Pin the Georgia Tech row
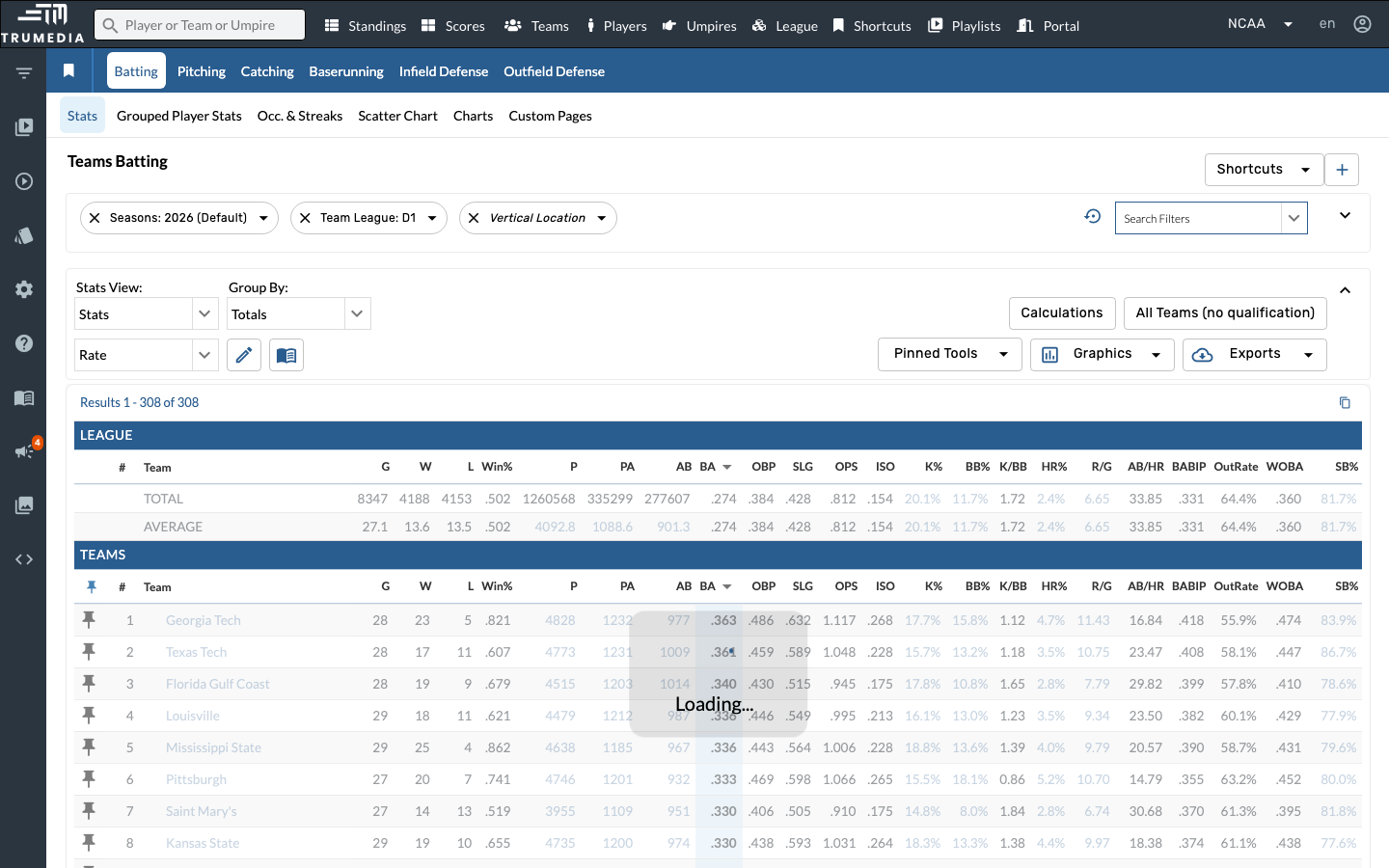This screenshot has height=868, width=1389. pyautogui.click(x=89, y=619)
